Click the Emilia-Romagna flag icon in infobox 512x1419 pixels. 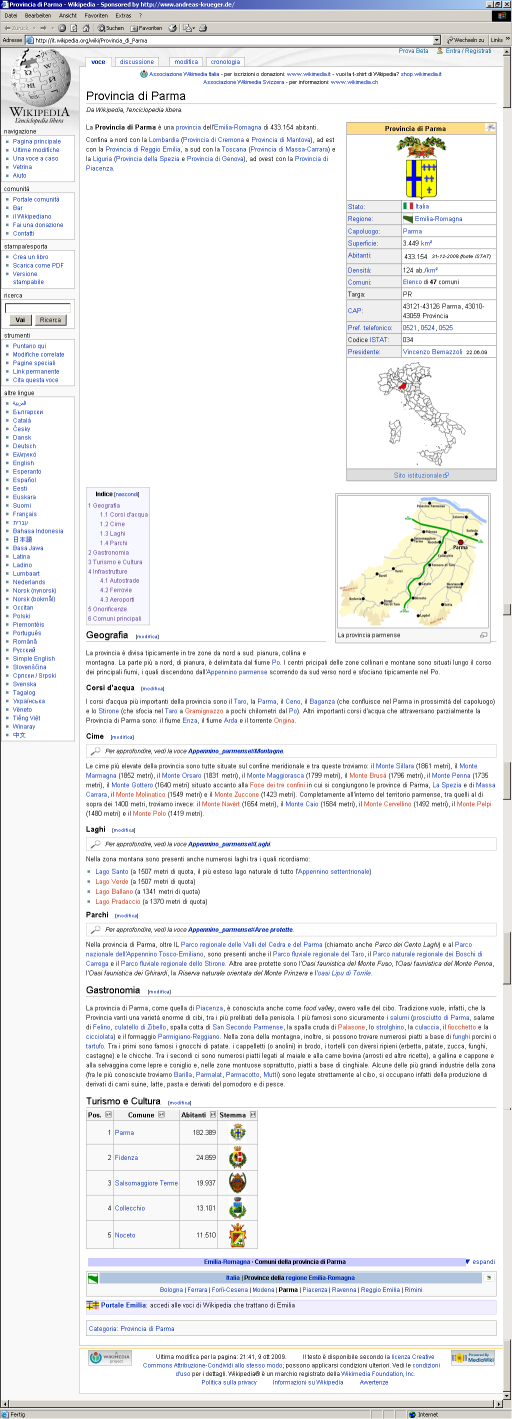[408, 218]
